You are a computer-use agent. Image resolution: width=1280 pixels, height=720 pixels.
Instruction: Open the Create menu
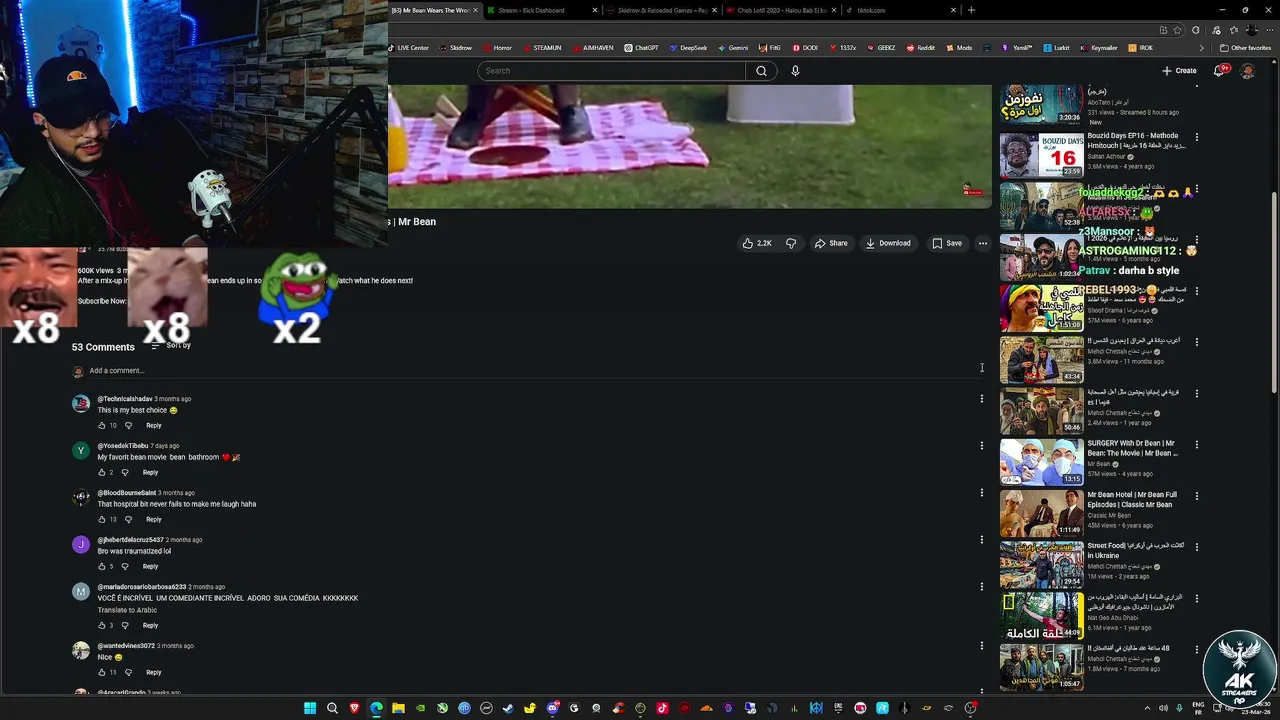coord(1179,71)
